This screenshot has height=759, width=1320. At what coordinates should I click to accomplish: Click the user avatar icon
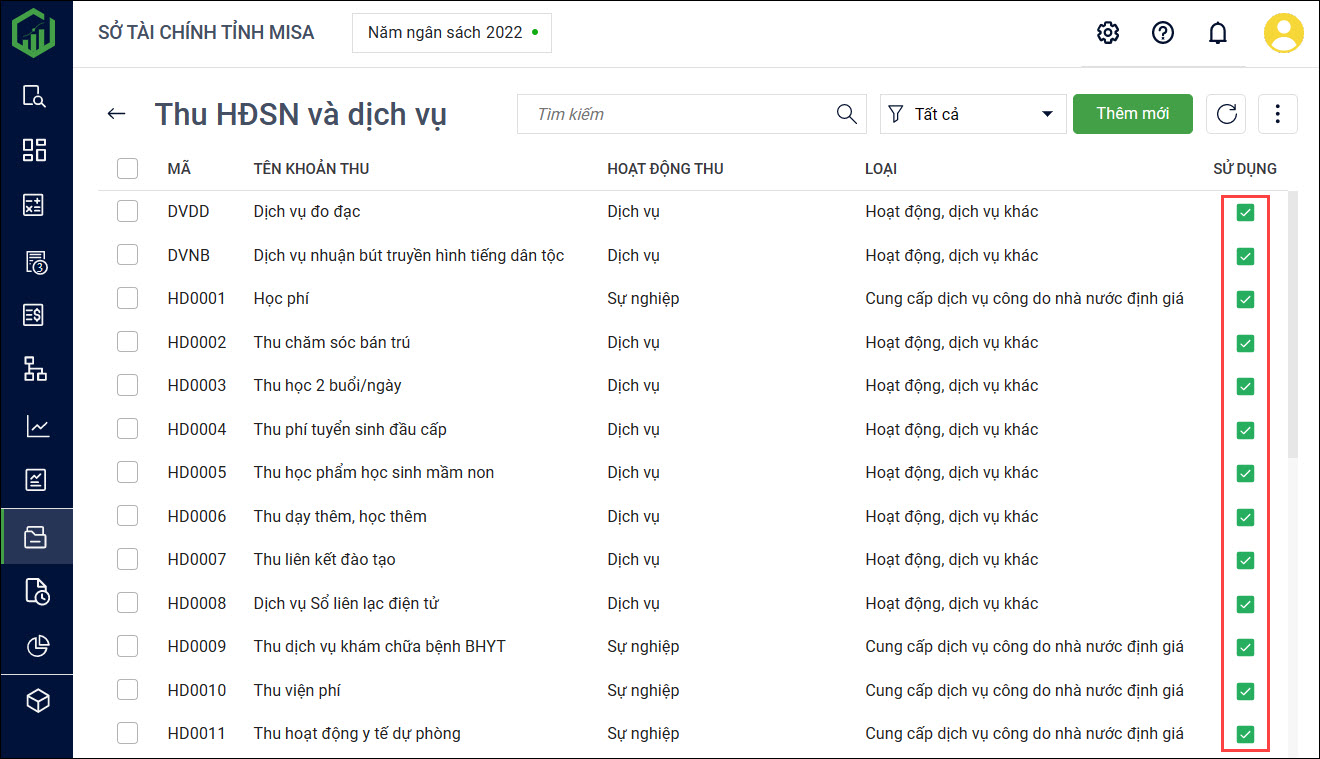[1283, 33]
